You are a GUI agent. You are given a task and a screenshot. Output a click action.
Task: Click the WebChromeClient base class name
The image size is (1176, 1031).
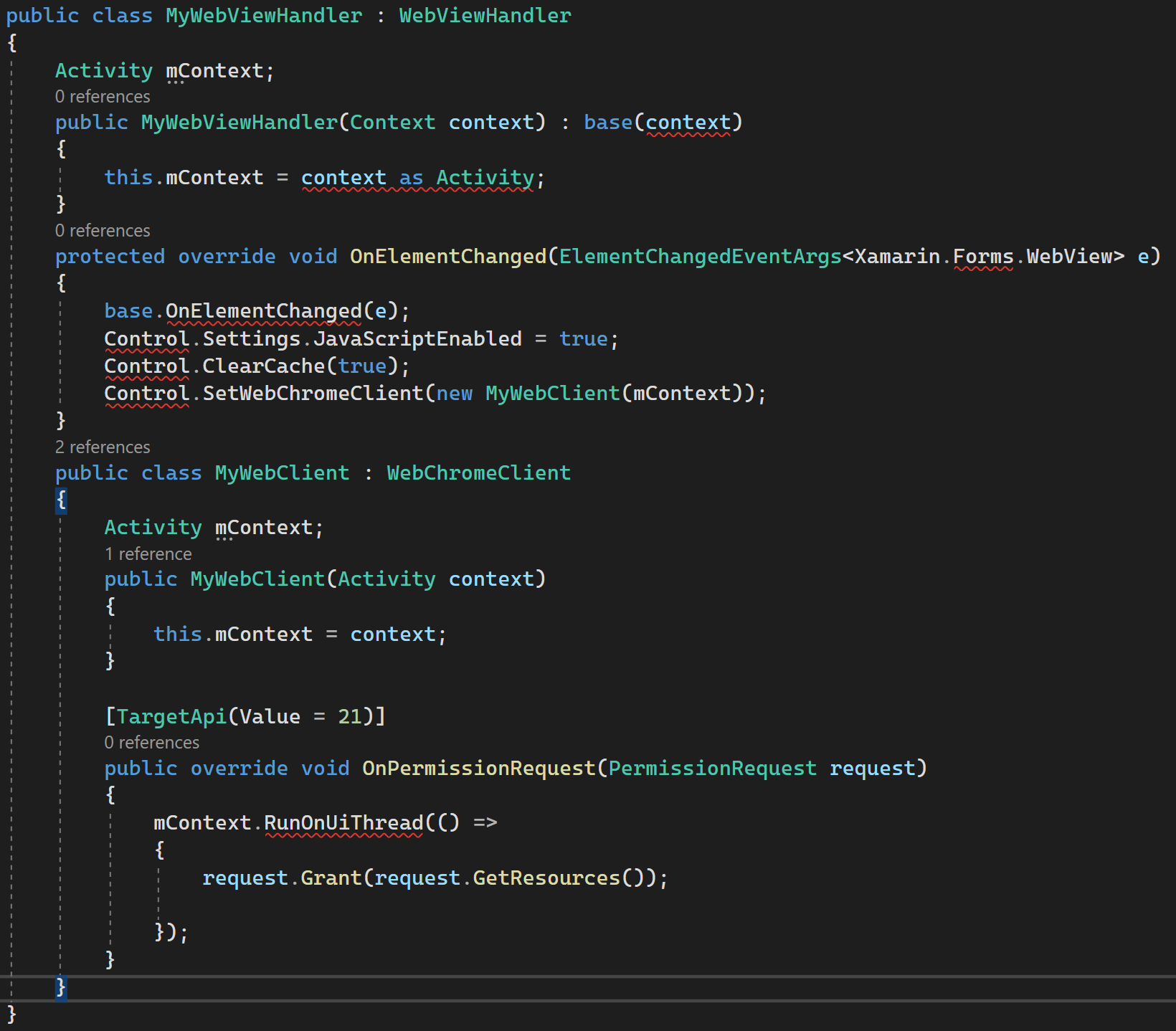tap(478, 472)
